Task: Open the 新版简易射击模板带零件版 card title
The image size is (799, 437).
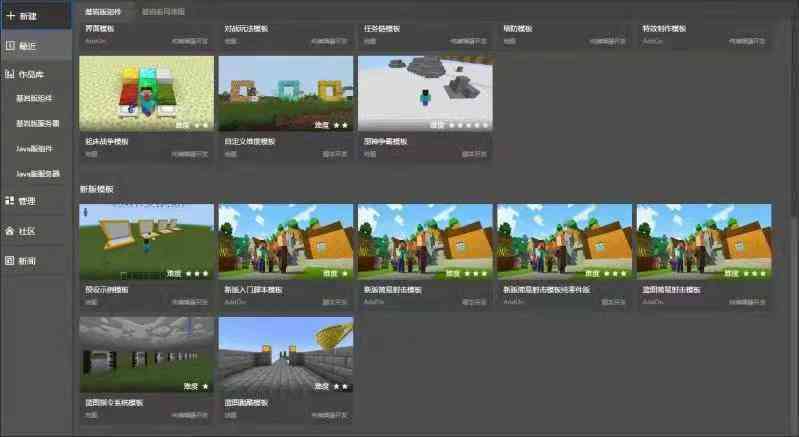Action: click(547, 290)
